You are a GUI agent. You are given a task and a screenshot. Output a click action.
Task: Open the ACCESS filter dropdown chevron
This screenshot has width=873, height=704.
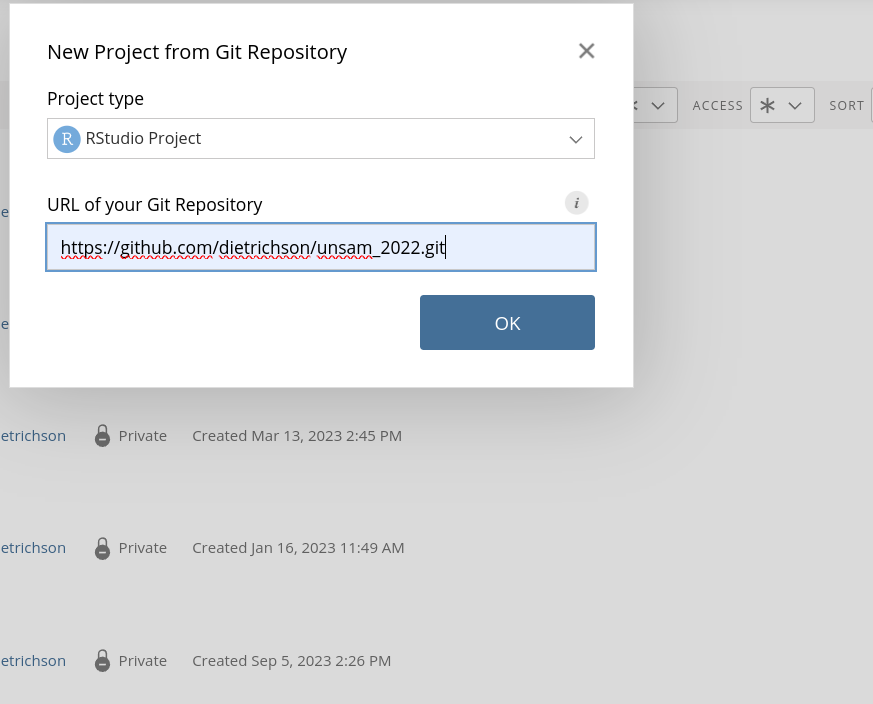[796, 105]
